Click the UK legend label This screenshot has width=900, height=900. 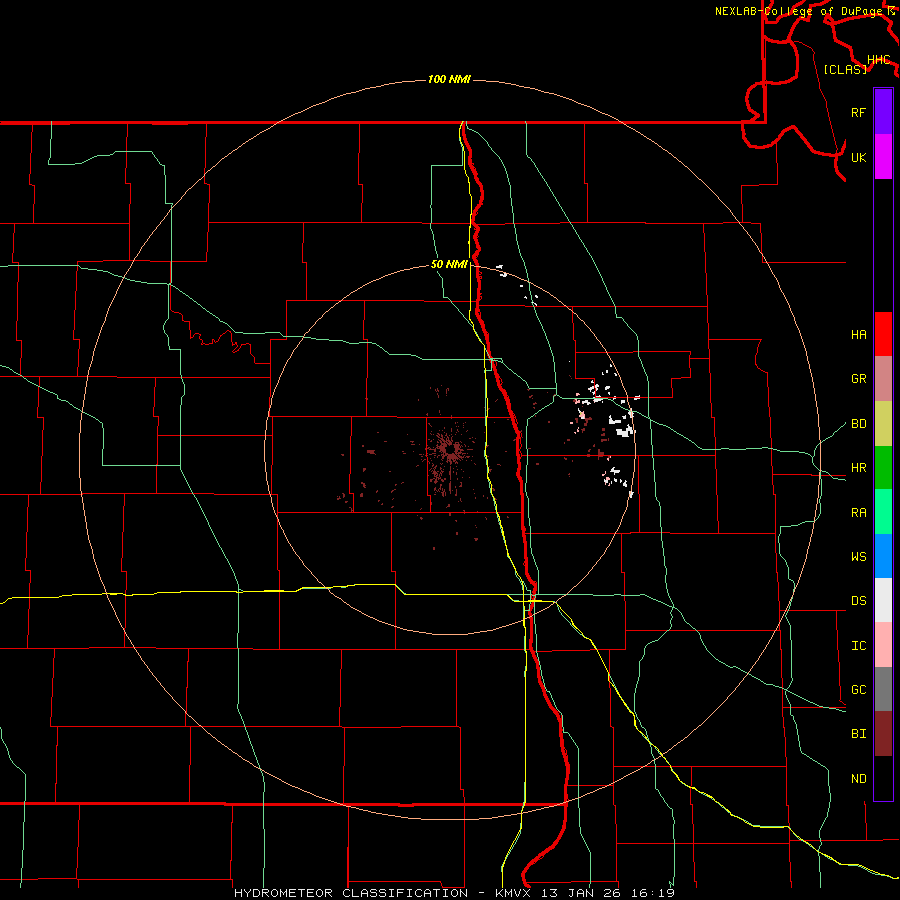coord(858,157)
